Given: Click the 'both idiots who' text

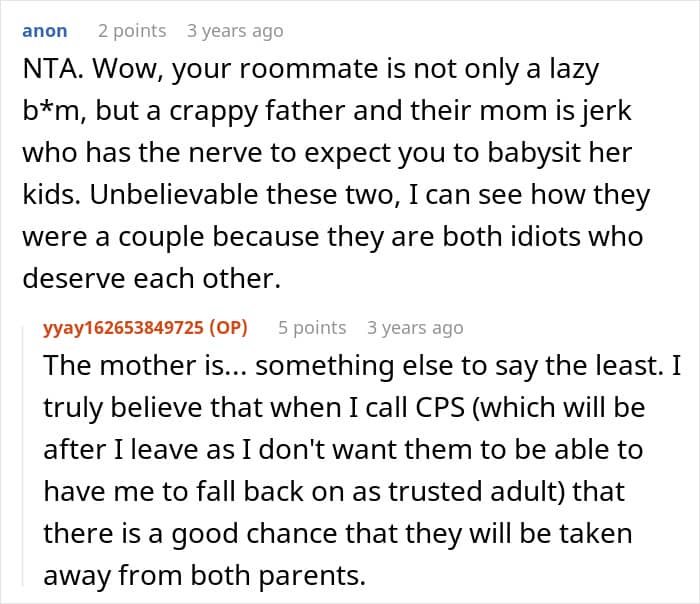Looking at the screenshot, I should click(x=543, y=237).
